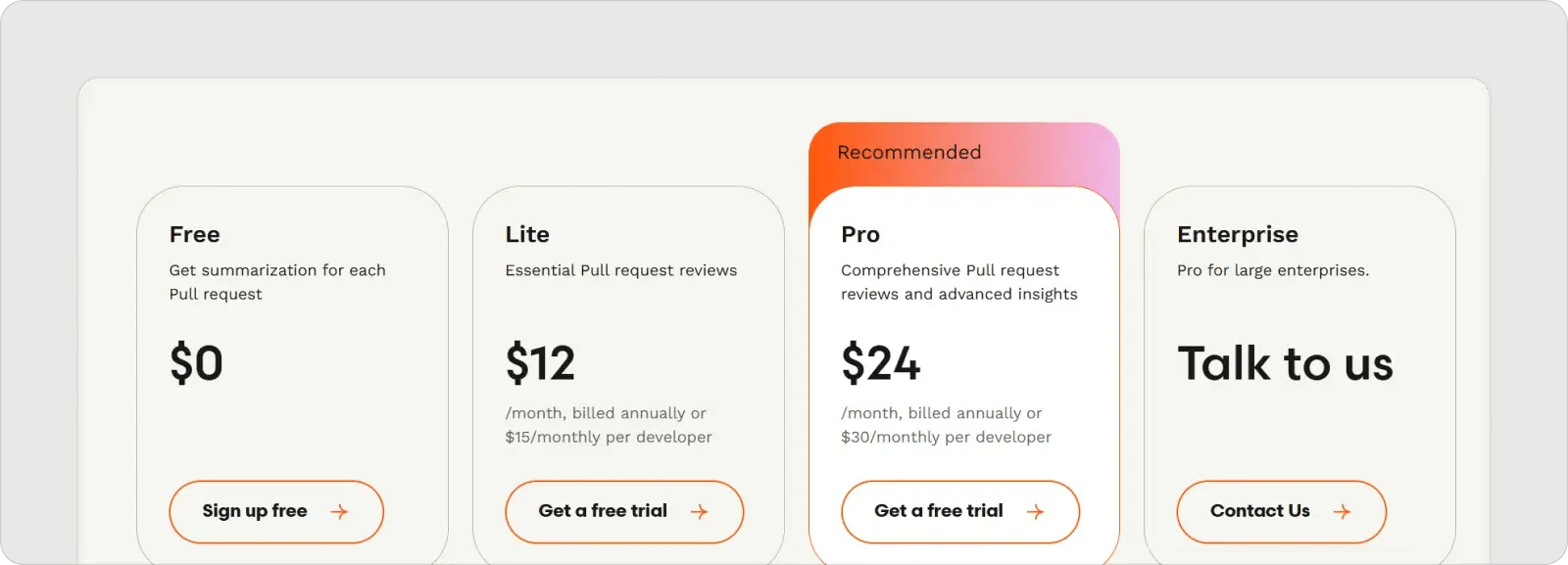Click the Talk to us text on Enterprise card

[1287, 363]
